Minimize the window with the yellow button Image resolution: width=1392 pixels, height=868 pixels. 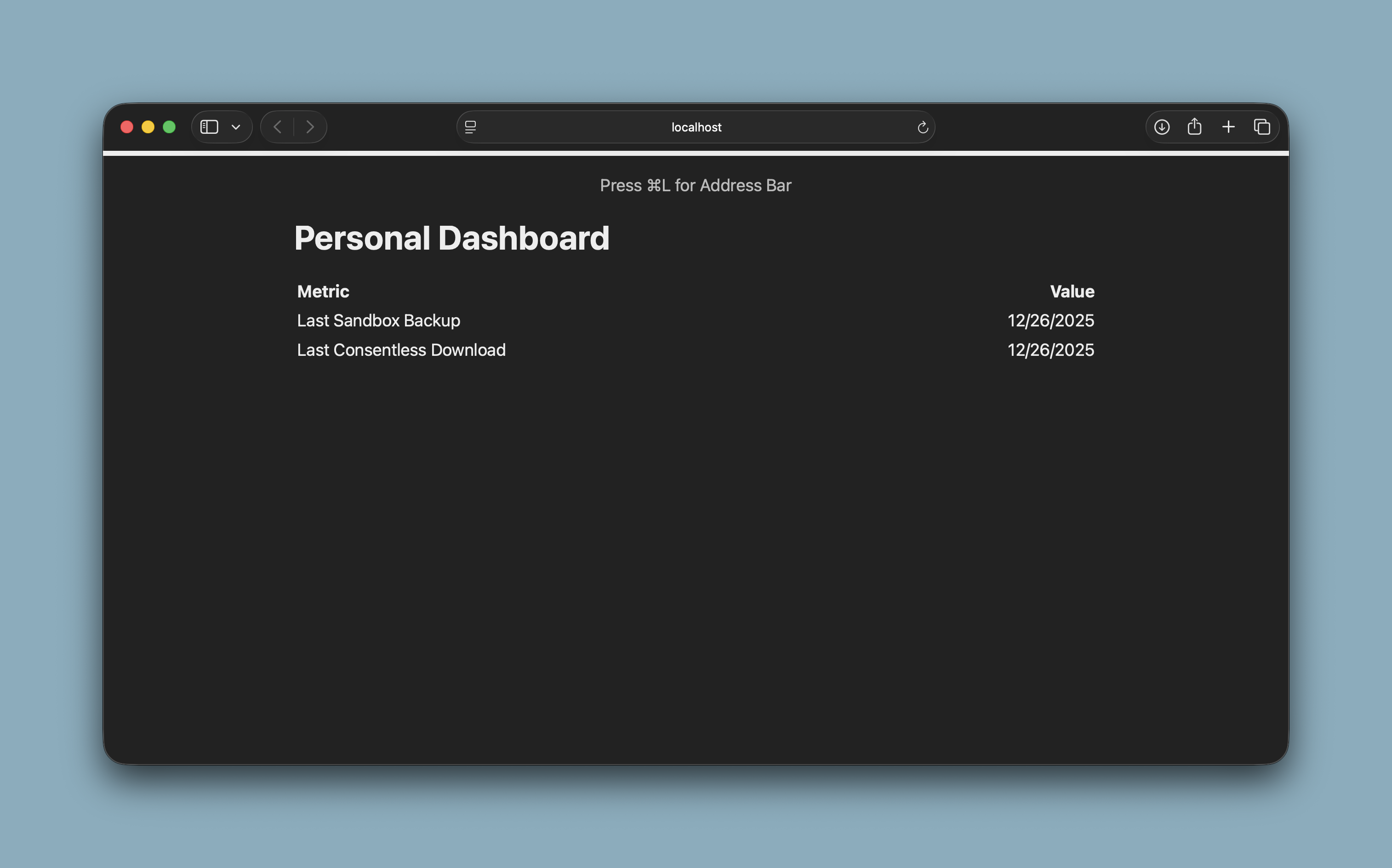pos(148,127)
